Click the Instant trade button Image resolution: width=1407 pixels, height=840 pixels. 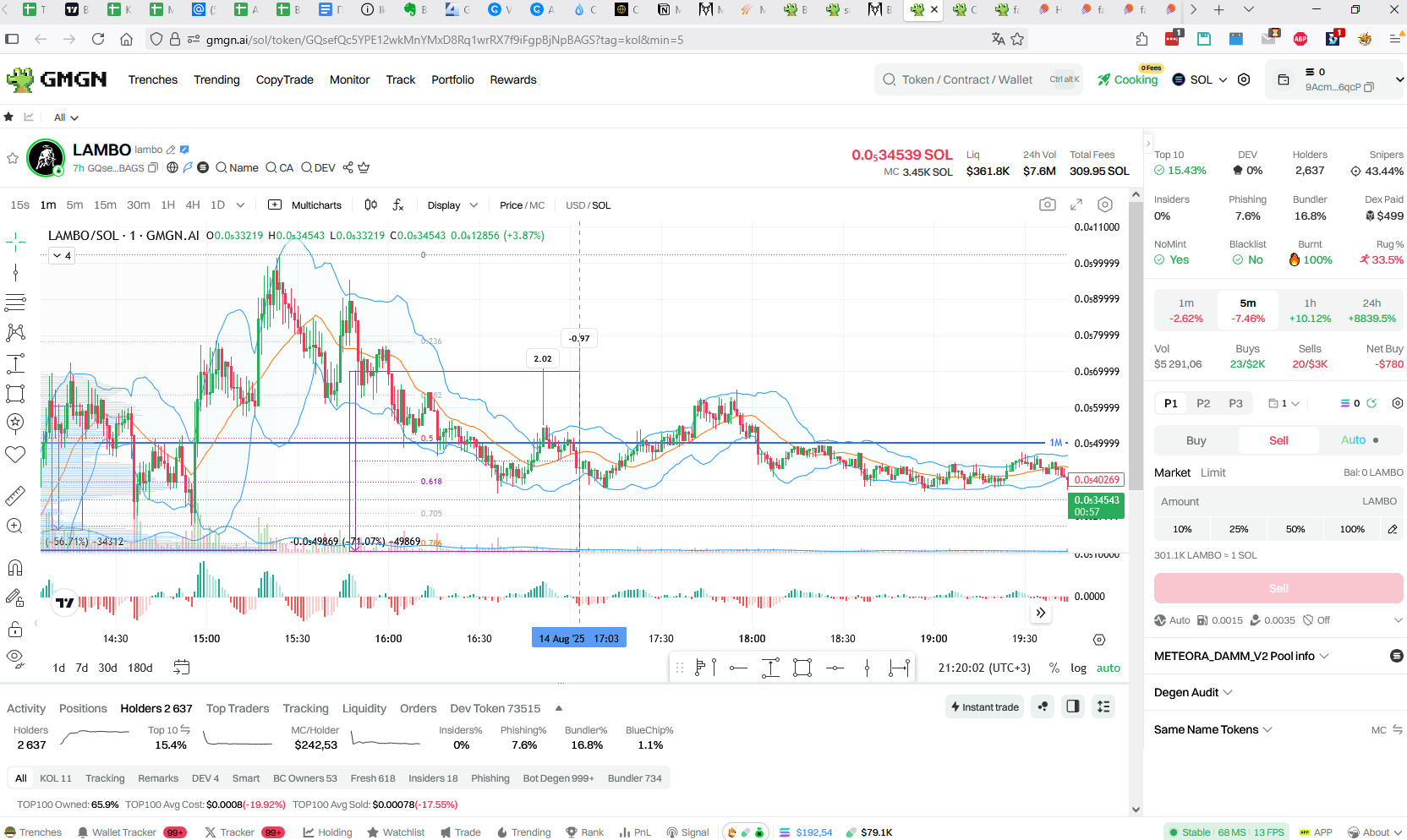(984, 706)
